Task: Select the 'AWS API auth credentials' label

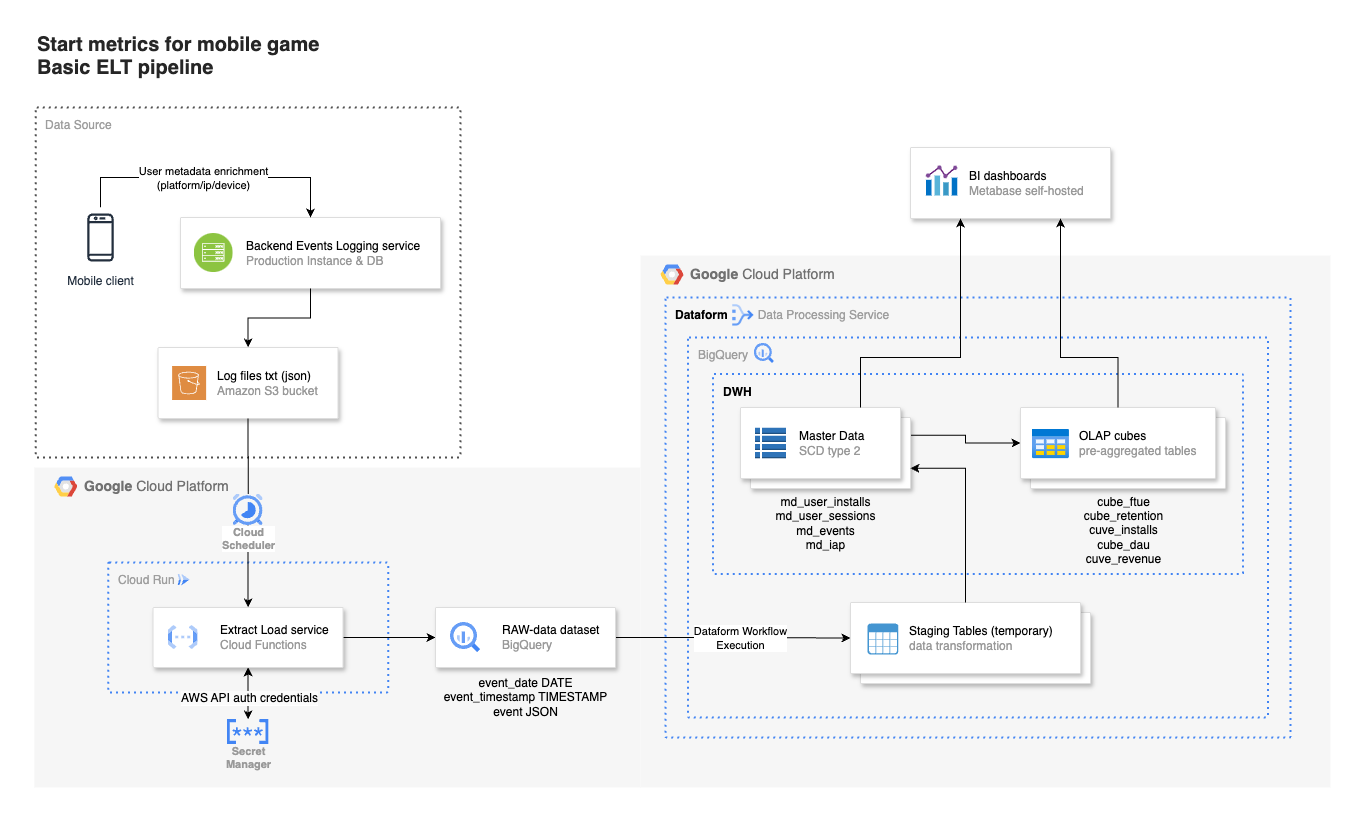Action: pyautogui.click(x=249, y=697)
